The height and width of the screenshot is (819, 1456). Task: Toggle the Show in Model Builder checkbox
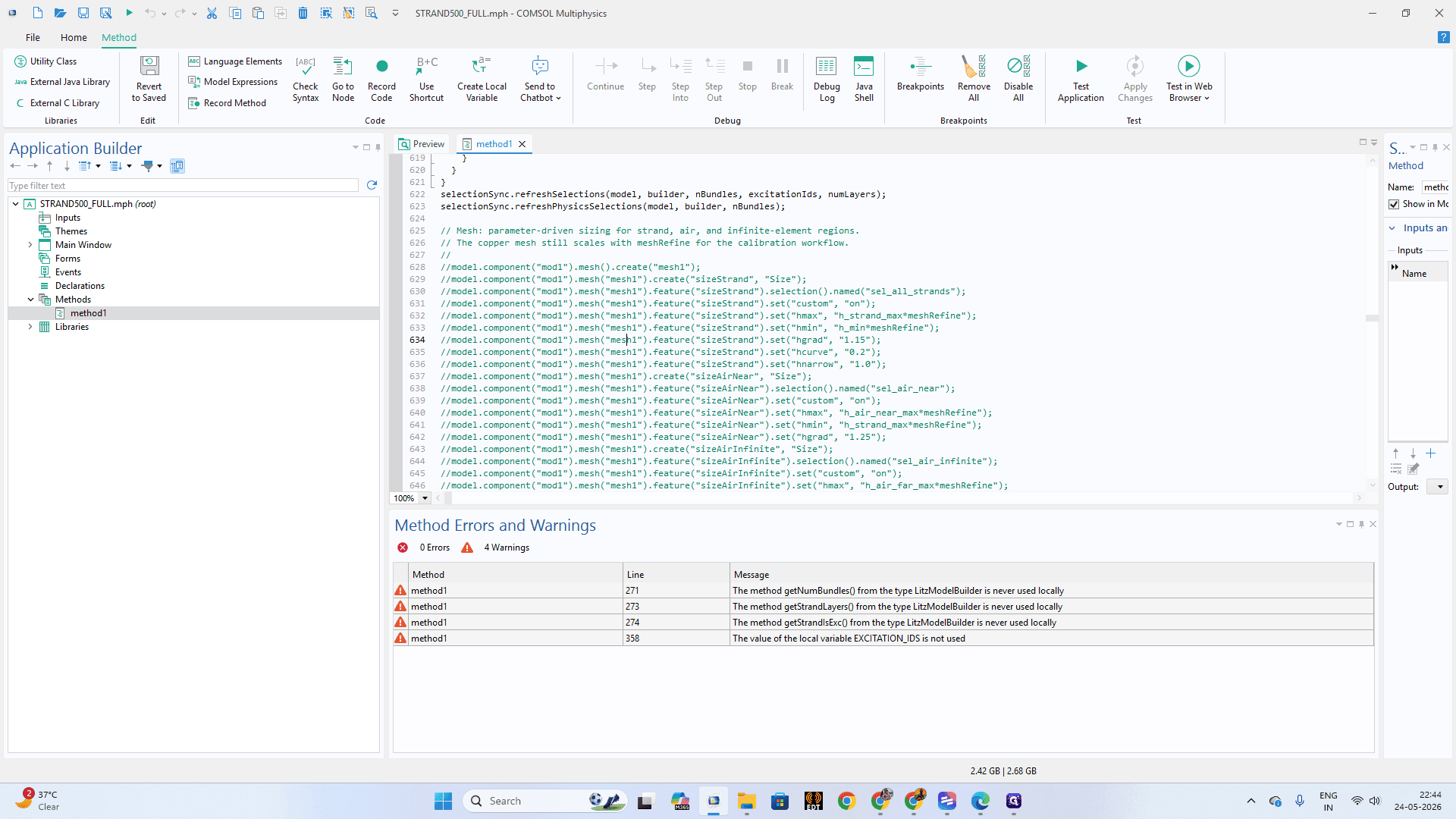coord(1394,204)
